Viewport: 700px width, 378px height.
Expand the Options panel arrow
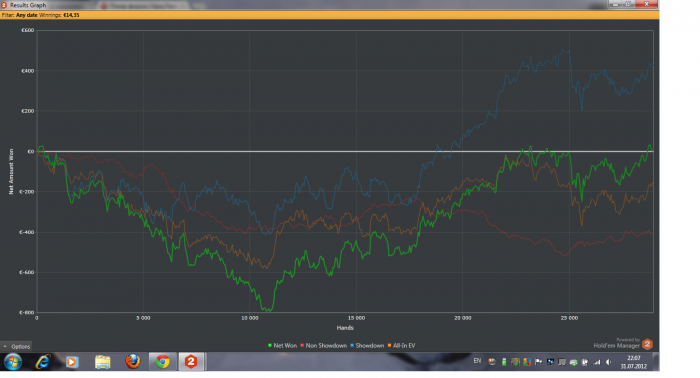pos(5,346)
